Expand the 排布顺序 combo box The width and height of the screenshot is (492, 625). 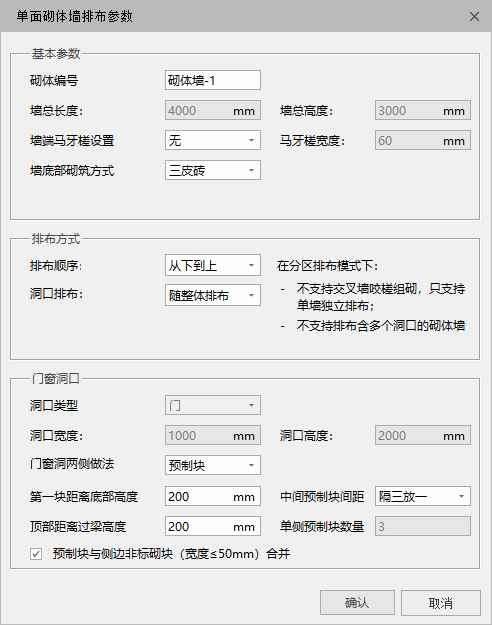tap(213, 265)
